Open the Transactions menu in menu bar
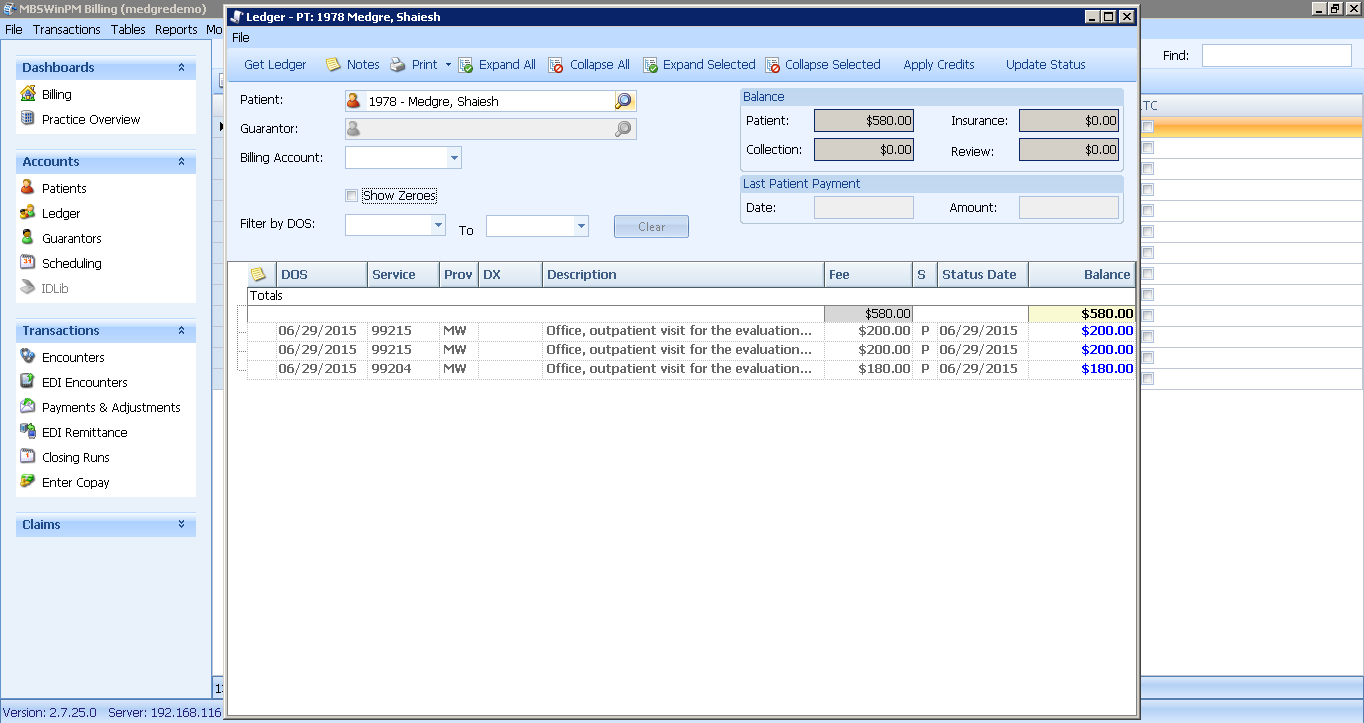The width and height of the screenshot is (1364, 723). pos(67,30)
